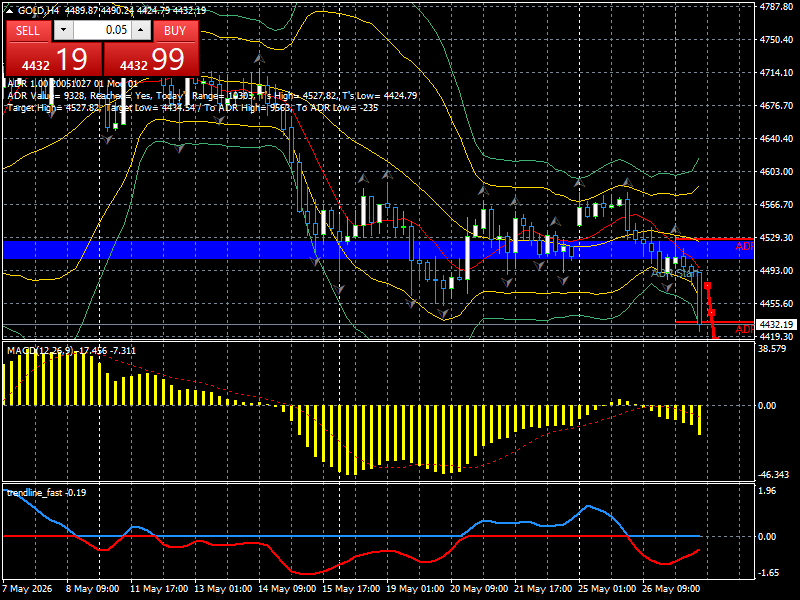Click the 7 May 2026 date label
The image size is (800, 600).
[28, 589]
